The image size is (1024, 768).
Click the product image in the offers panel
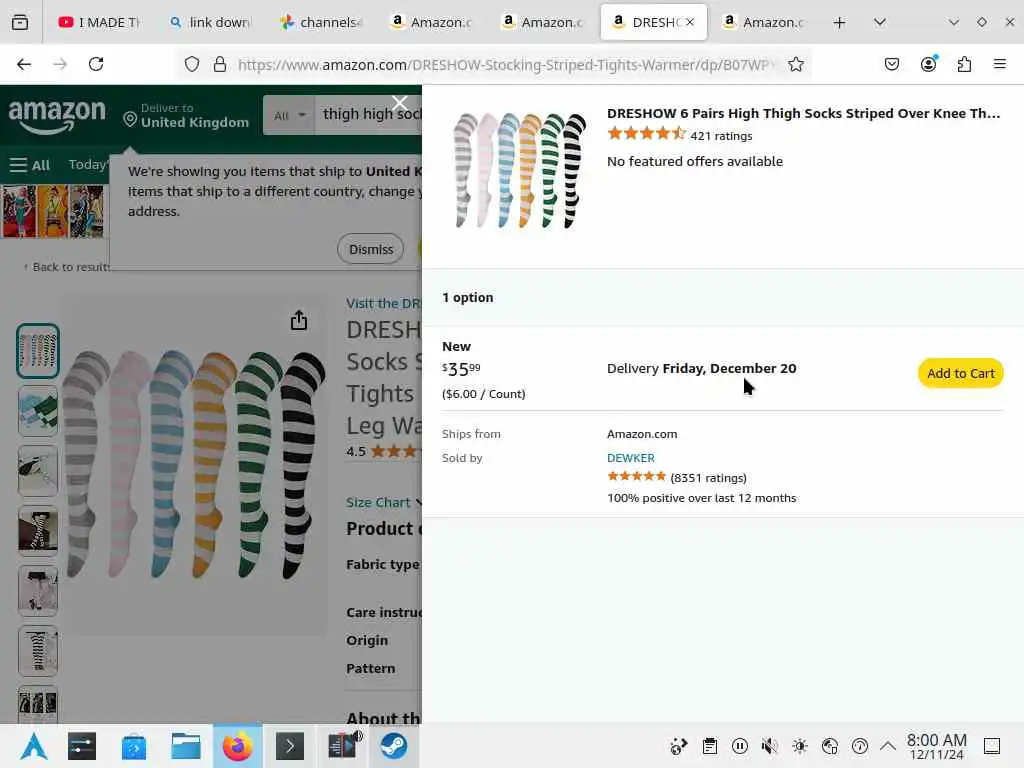pos(520,170)
